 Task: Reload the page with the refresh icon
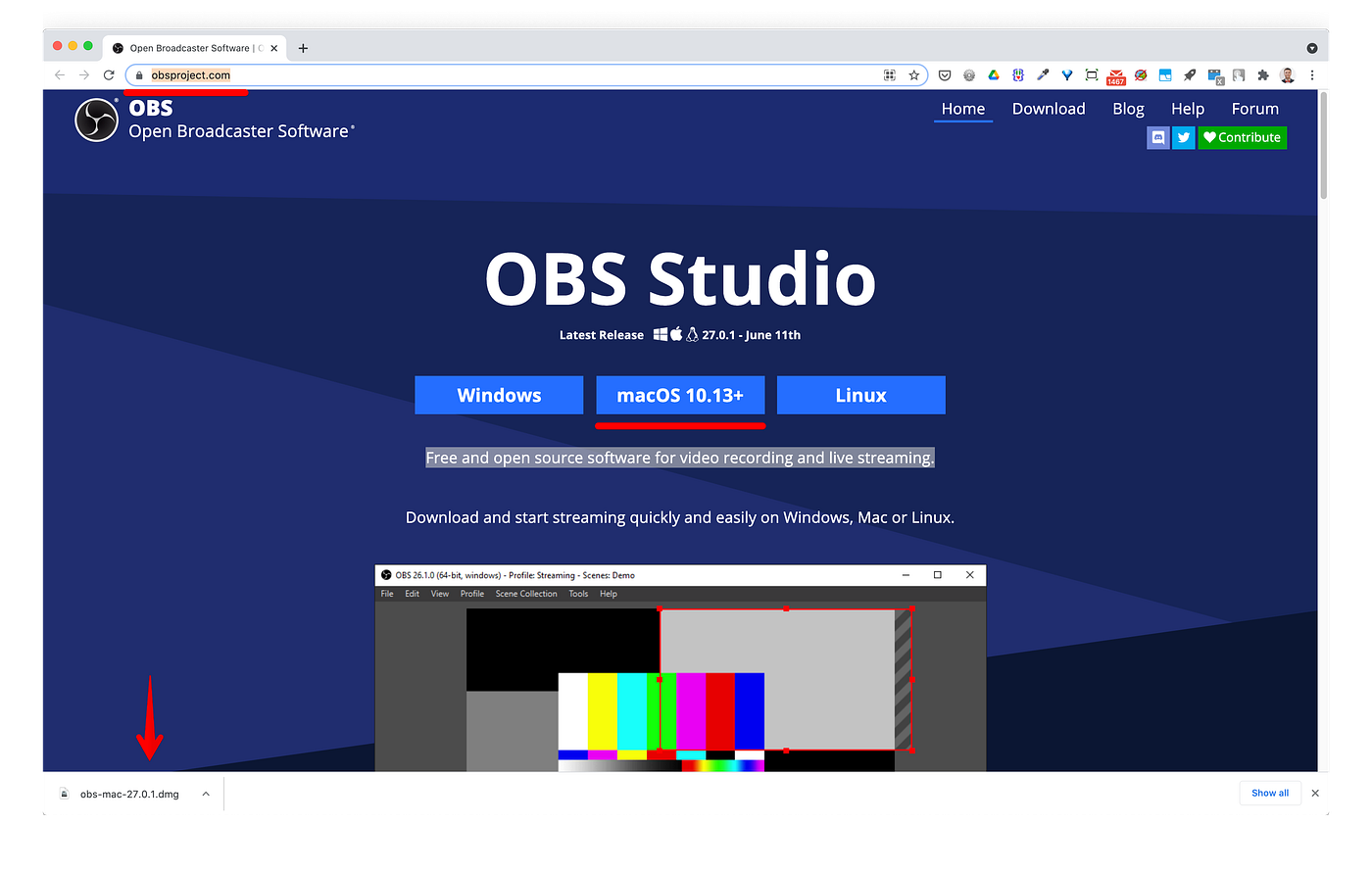click(109, 75)
